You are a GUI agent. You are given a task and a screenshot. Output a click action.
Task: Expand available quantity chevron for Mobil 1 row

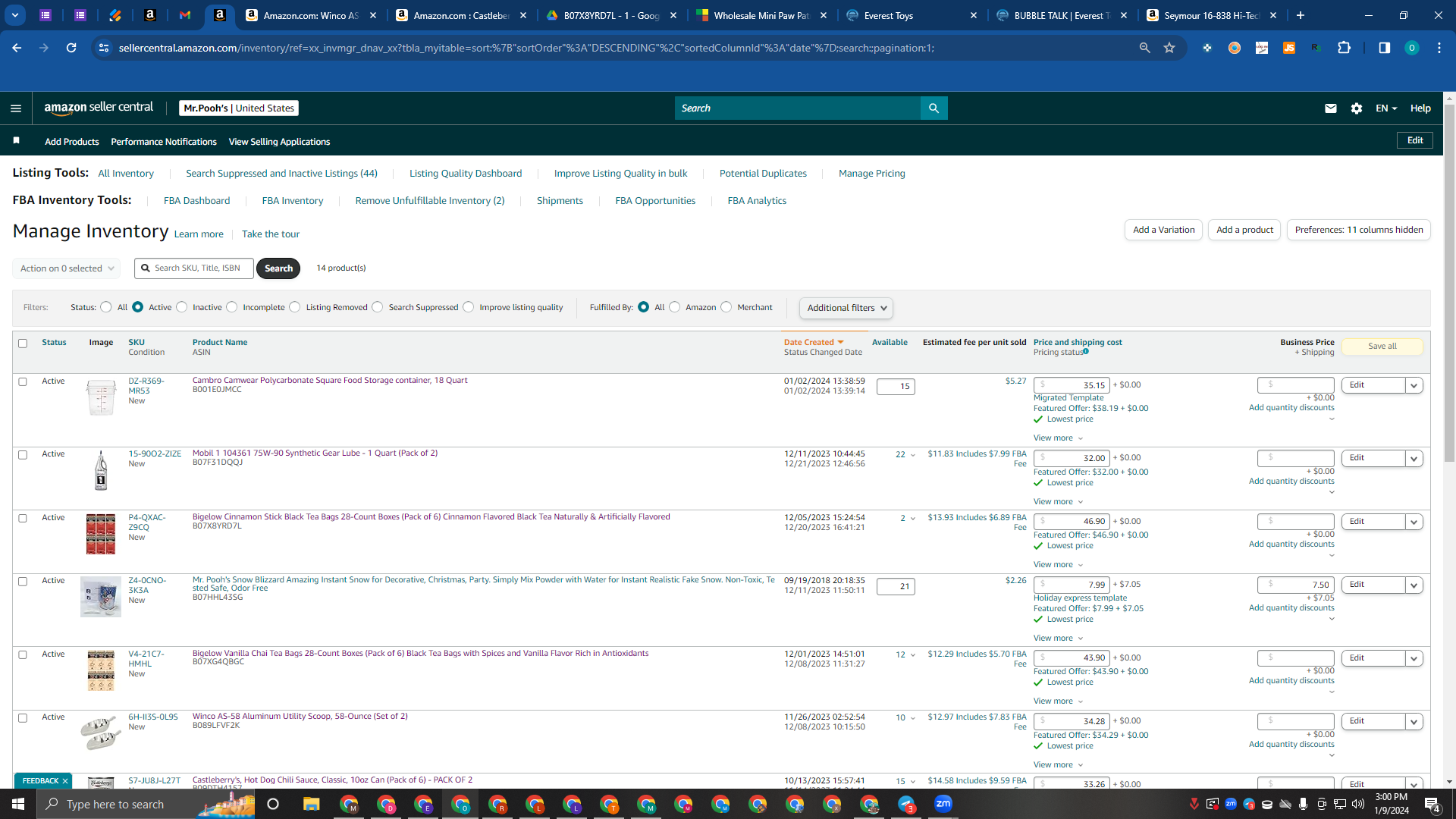click(x=913, y=455)
